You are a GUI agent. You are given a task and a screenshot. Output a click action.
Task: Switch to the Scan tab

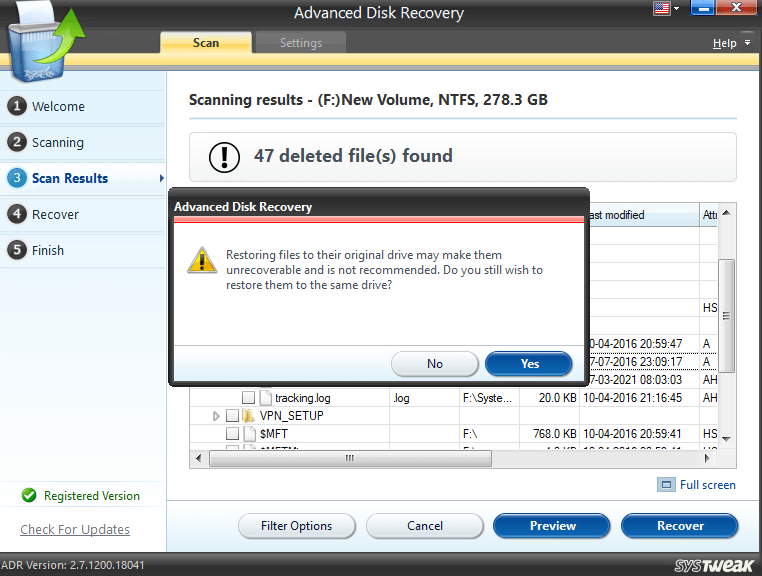pos(206,43)
